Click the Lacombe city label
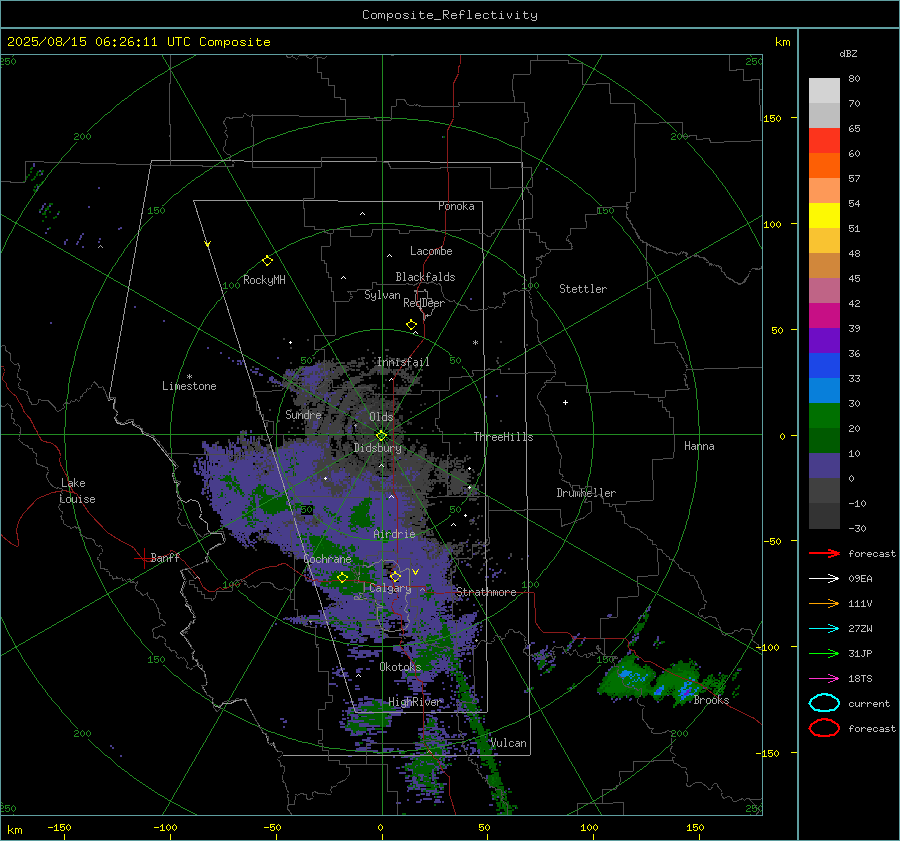Screen dimensions: 900x841 coord(431,251)
